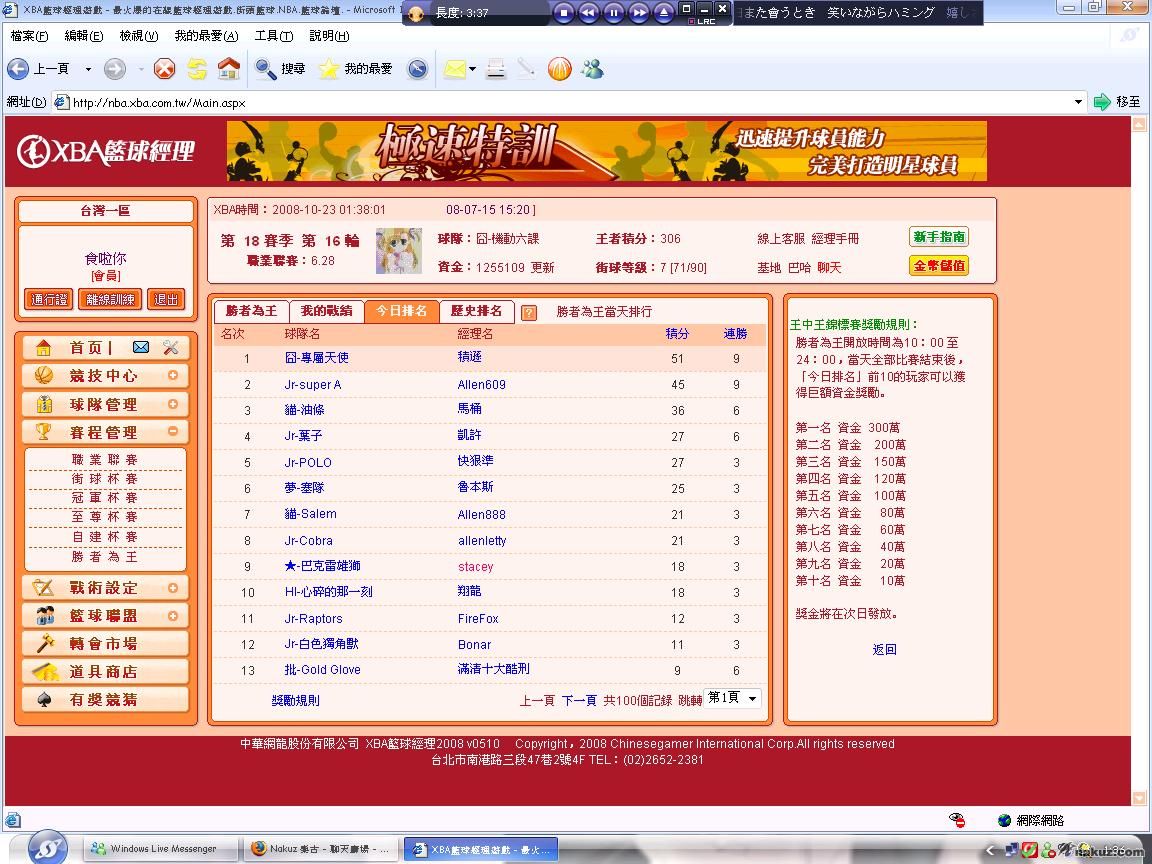Viewport: 1152px width, 864px height.
Task: Switch to the 我的戰績 tab
Action: tap(326, 311)
